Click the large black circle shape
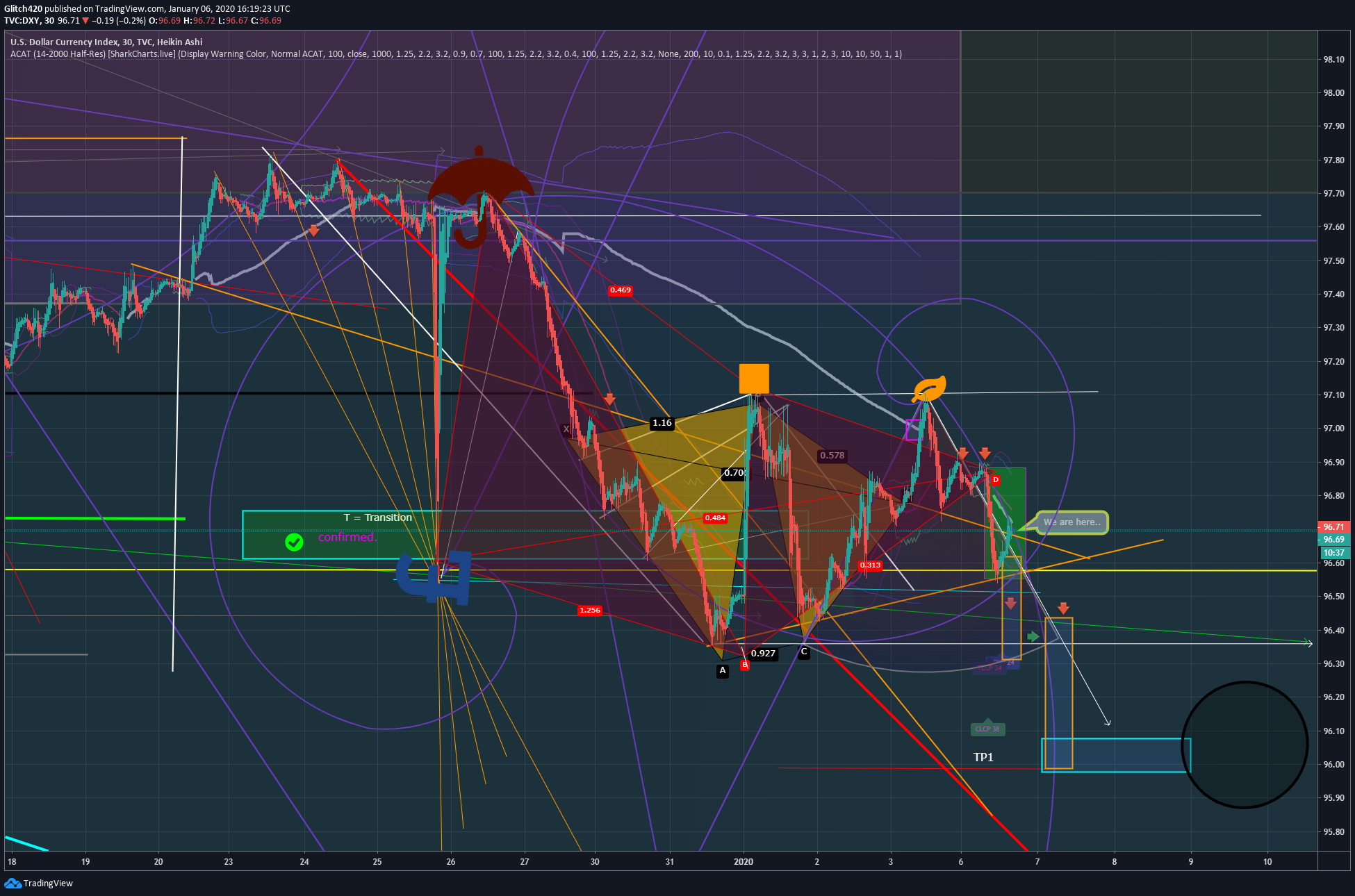The height and width of the screenshot is (896, 1355). tap(1245, 745)
